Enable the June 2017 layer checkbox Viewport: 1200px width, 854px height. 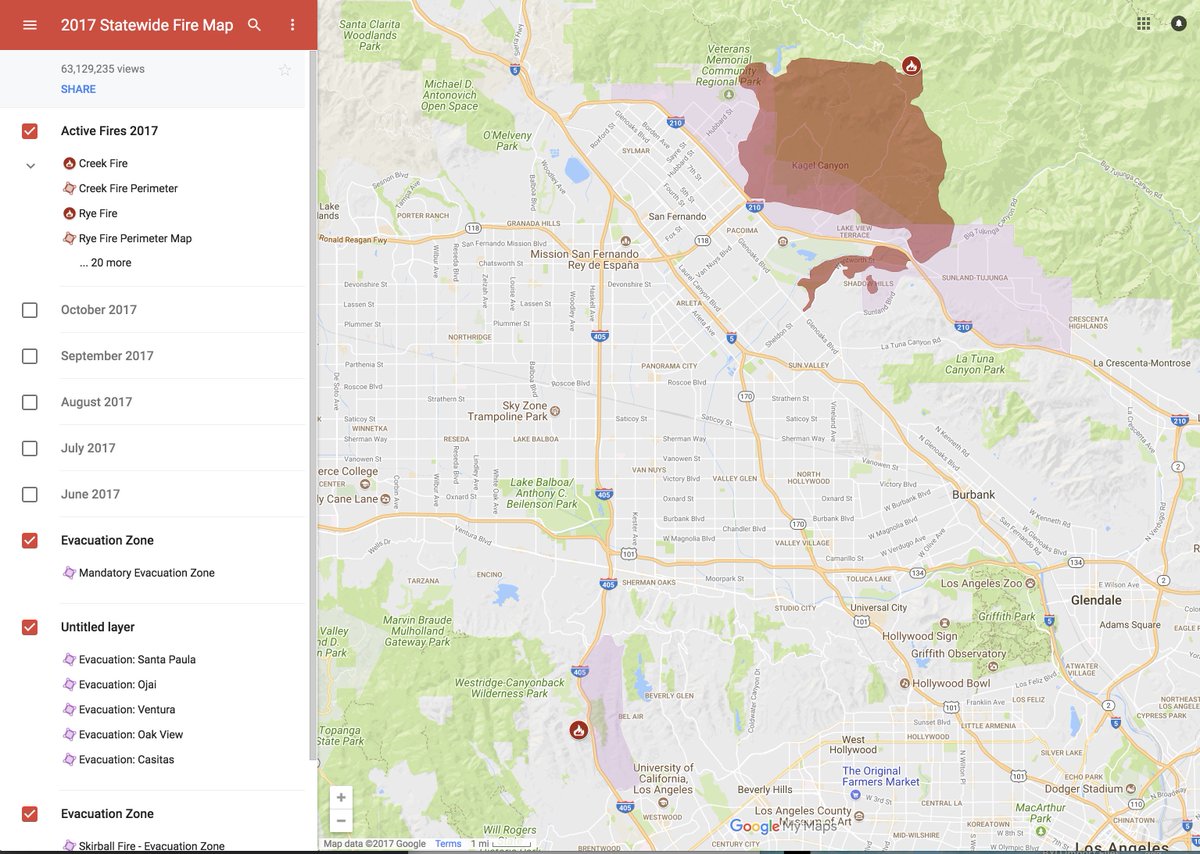[x=30, y=494]
